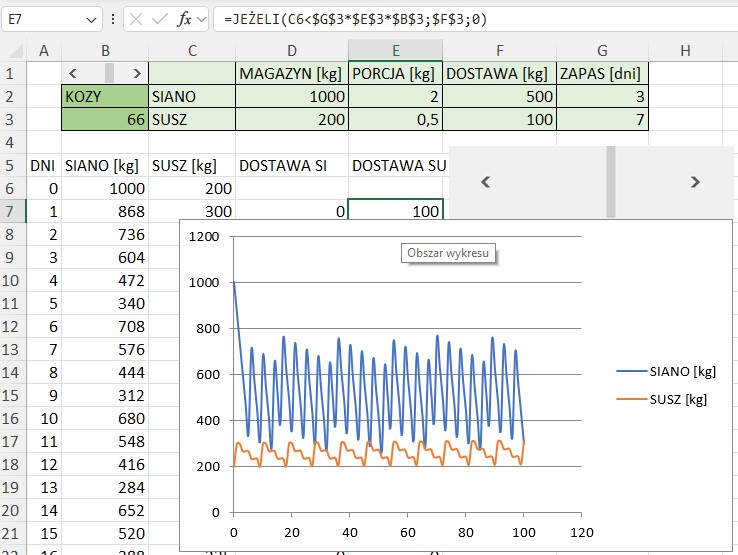
Task: Click right arrow of small scrollbar in B1
Action: 137,73
